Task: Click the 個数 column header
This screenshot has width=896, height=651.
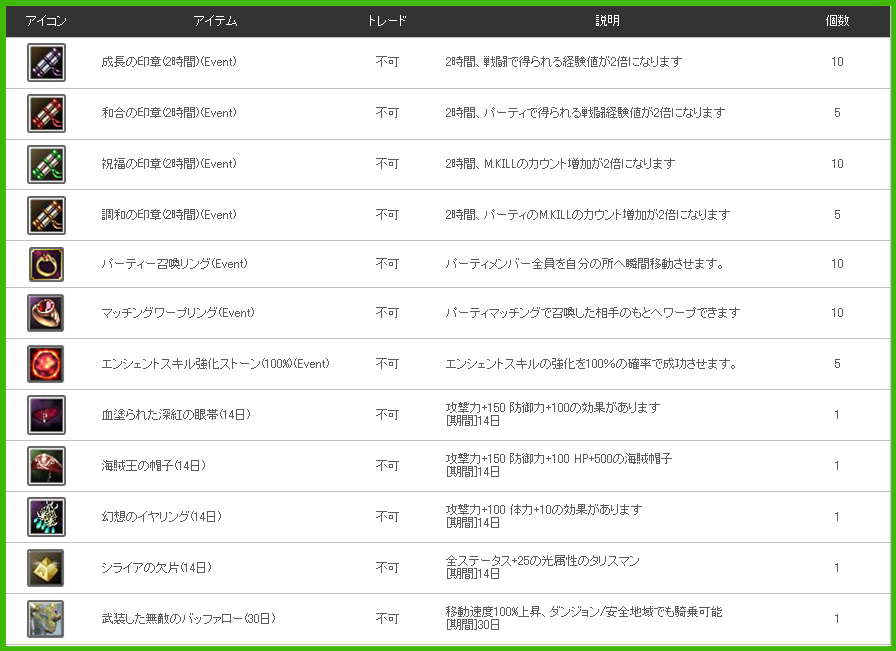Action: [x=837, y=21]
